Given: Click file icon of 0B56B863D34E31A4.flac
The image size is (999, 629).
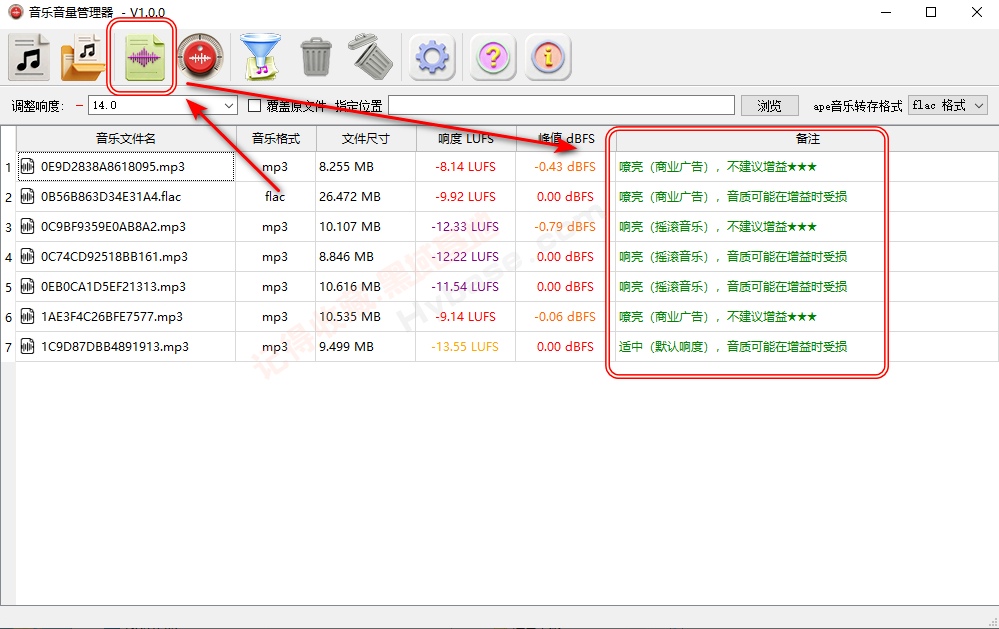Looking at the screenshot, I should (x=27, y=197).
